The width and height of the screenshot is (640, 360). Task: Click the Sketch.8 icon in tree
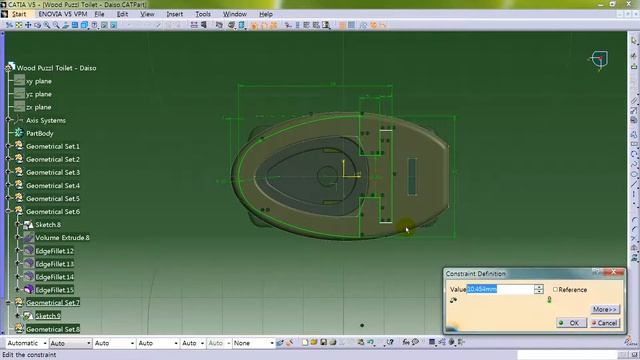tap(28, 224)
